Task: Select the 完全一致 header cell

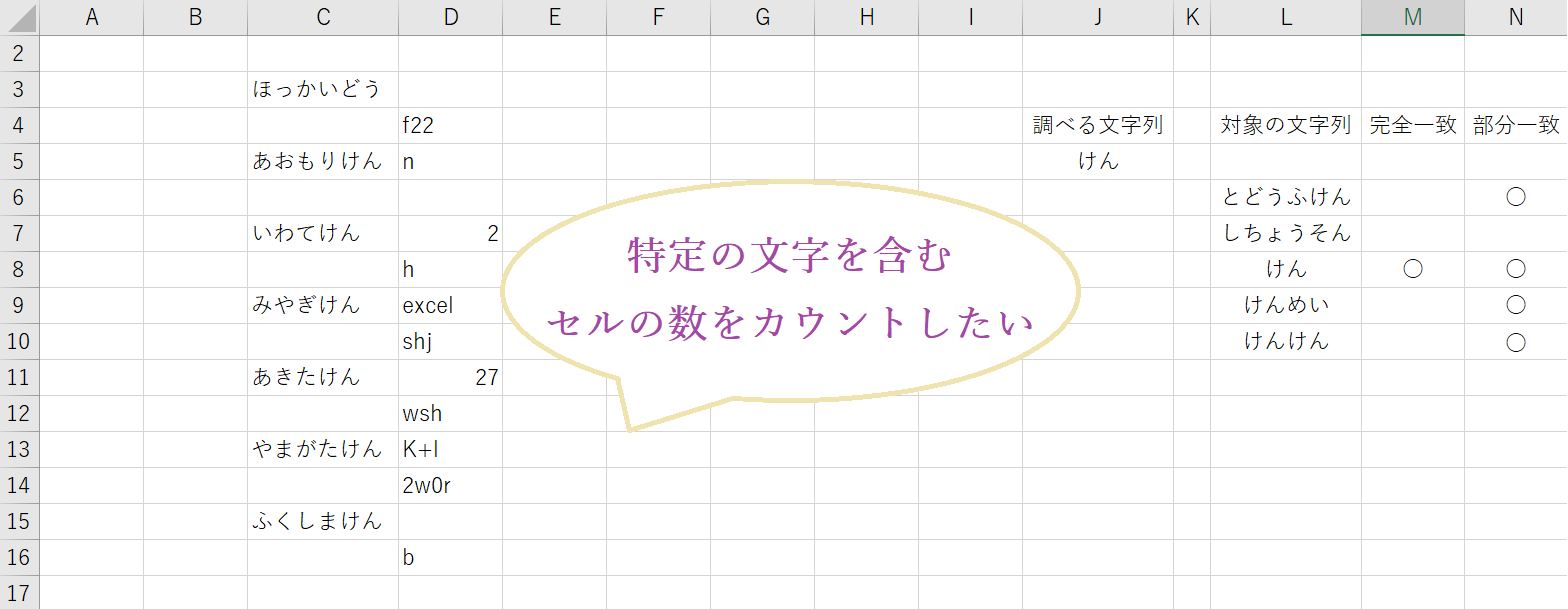Action: 1412,125
